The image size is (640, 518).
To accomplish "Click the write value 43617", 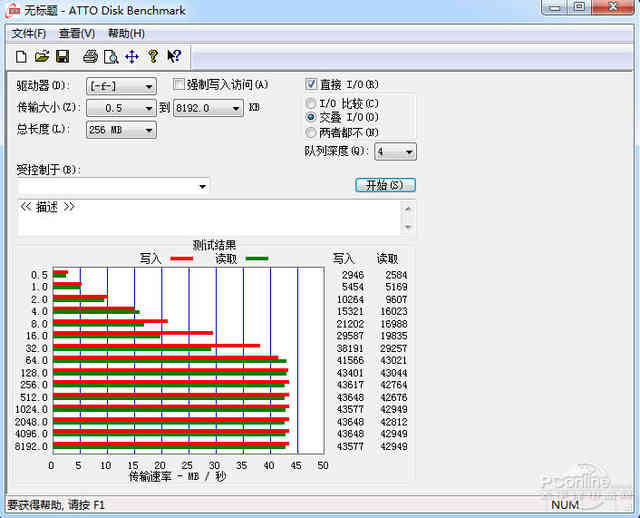I will click(x=350, y=385).
